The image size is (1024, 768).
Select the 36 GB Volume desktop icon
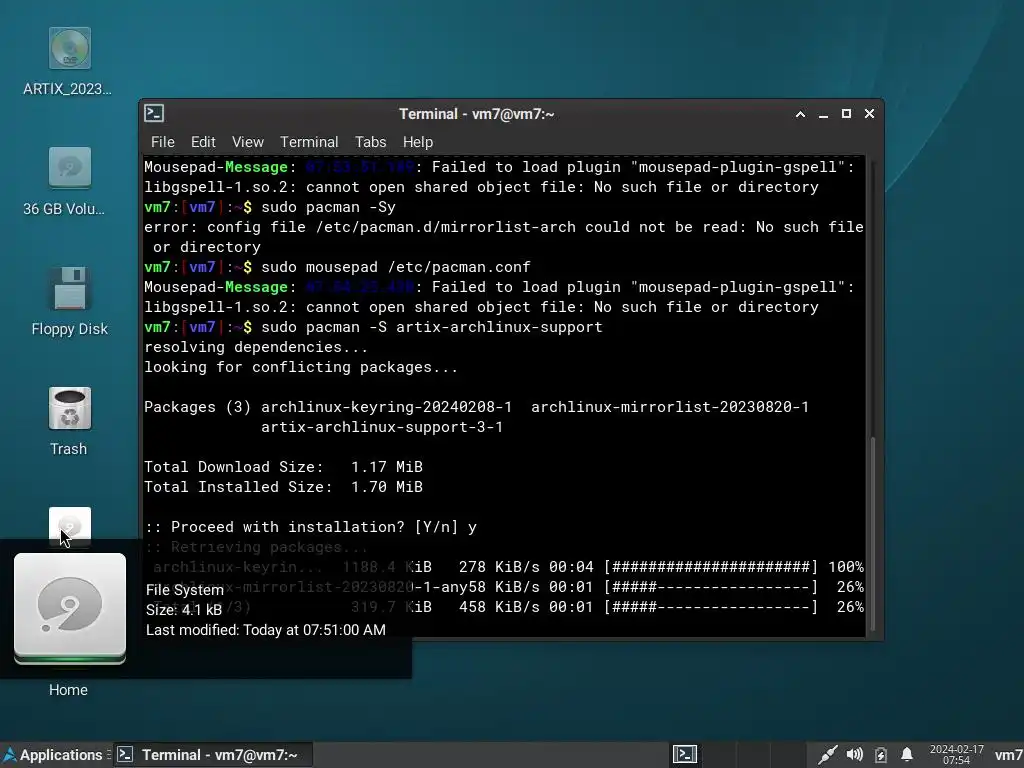69,168
